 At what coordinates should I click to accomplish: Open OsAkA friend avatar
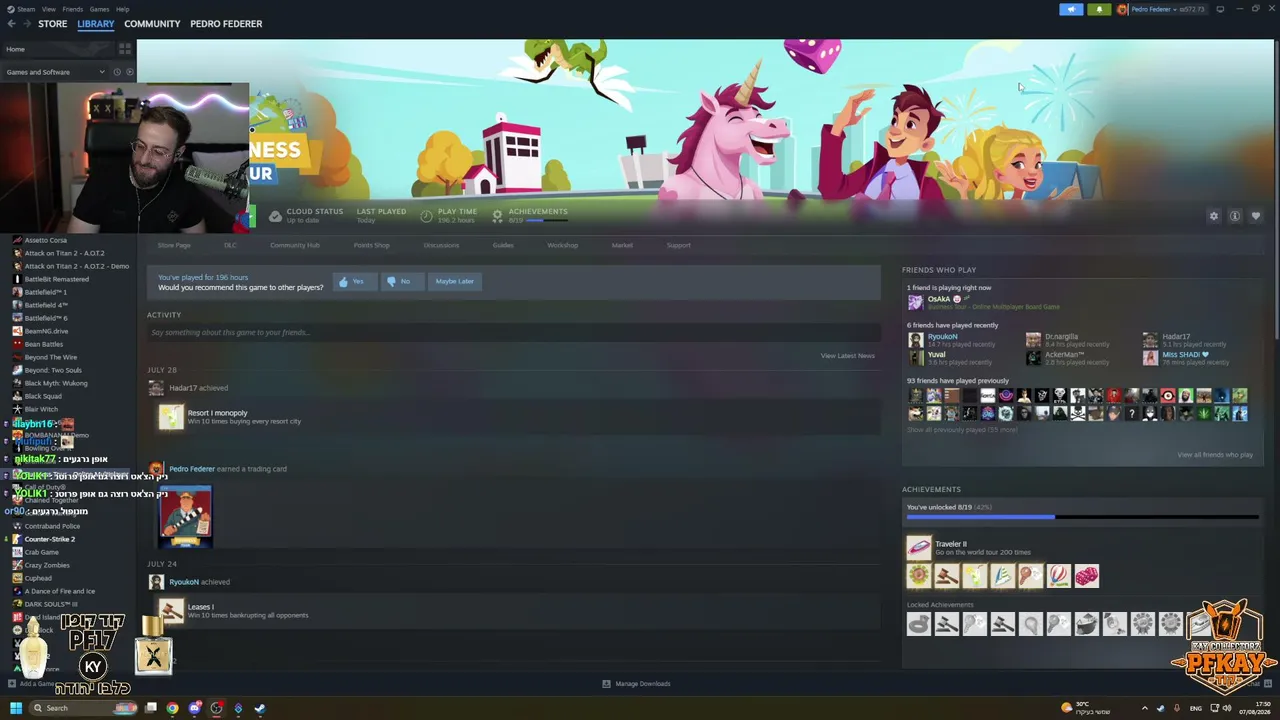915,302
